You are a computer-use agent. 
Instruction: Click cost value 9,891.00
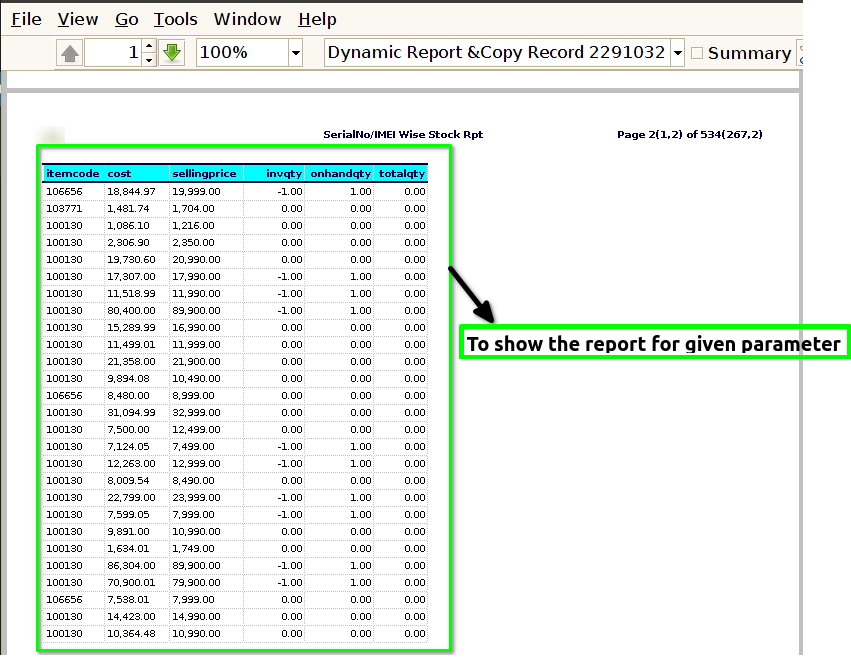point(128,531)
